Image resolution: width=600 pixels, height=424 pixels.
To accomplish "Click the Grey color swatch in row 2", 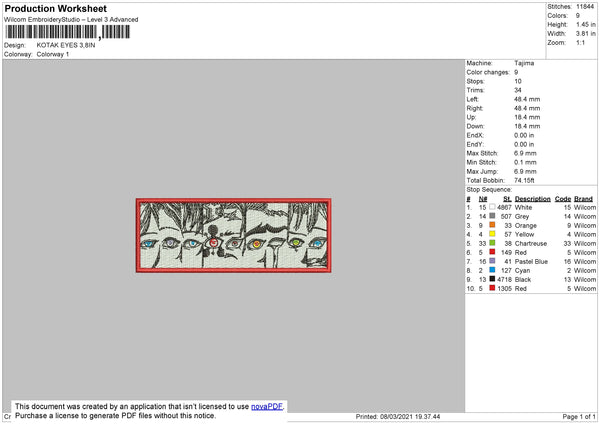I will pyautogui.click(x=492, y=216).
